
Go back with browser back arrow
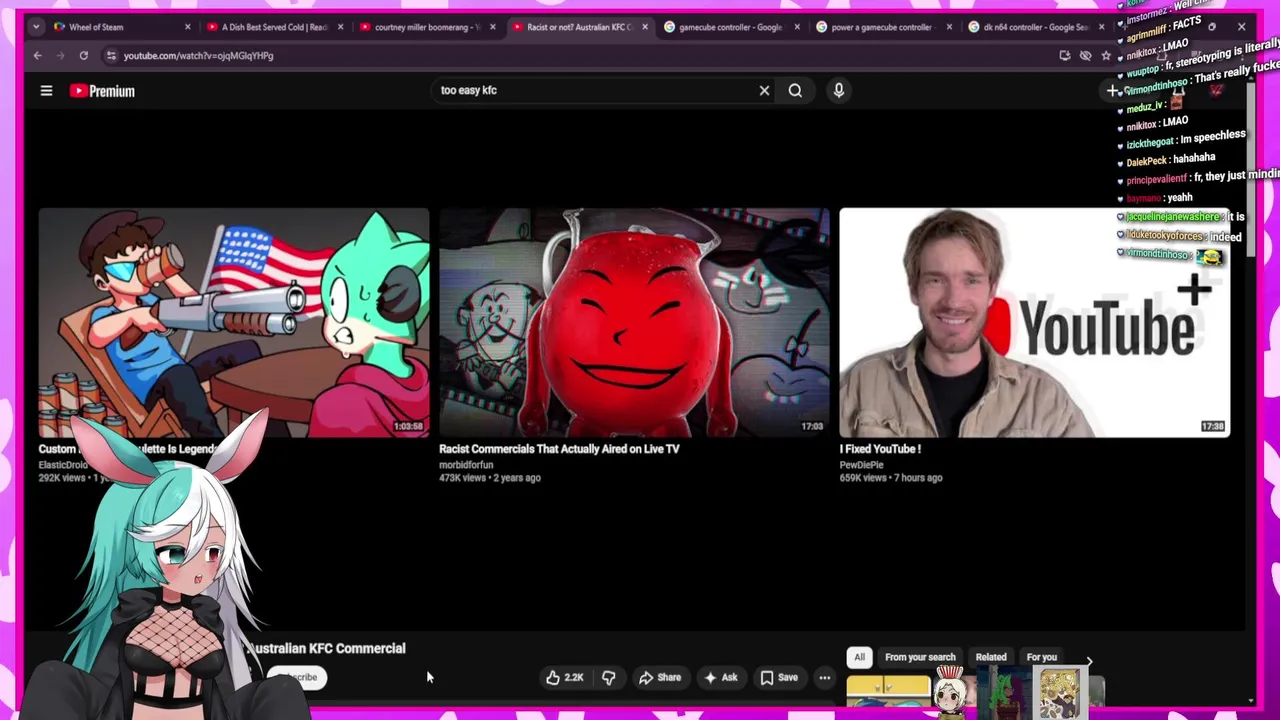38,56
